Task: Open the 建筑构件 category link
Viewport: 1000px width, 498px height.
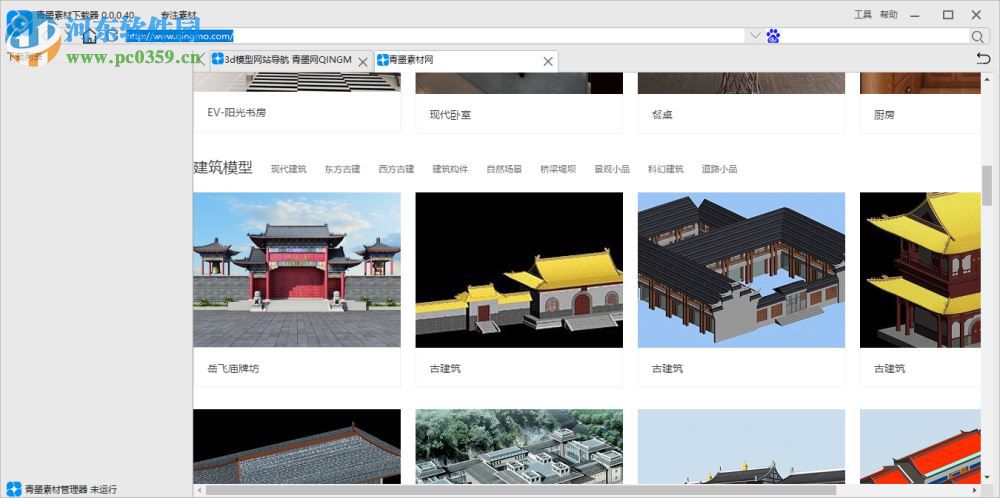Action: coord(450,169)
